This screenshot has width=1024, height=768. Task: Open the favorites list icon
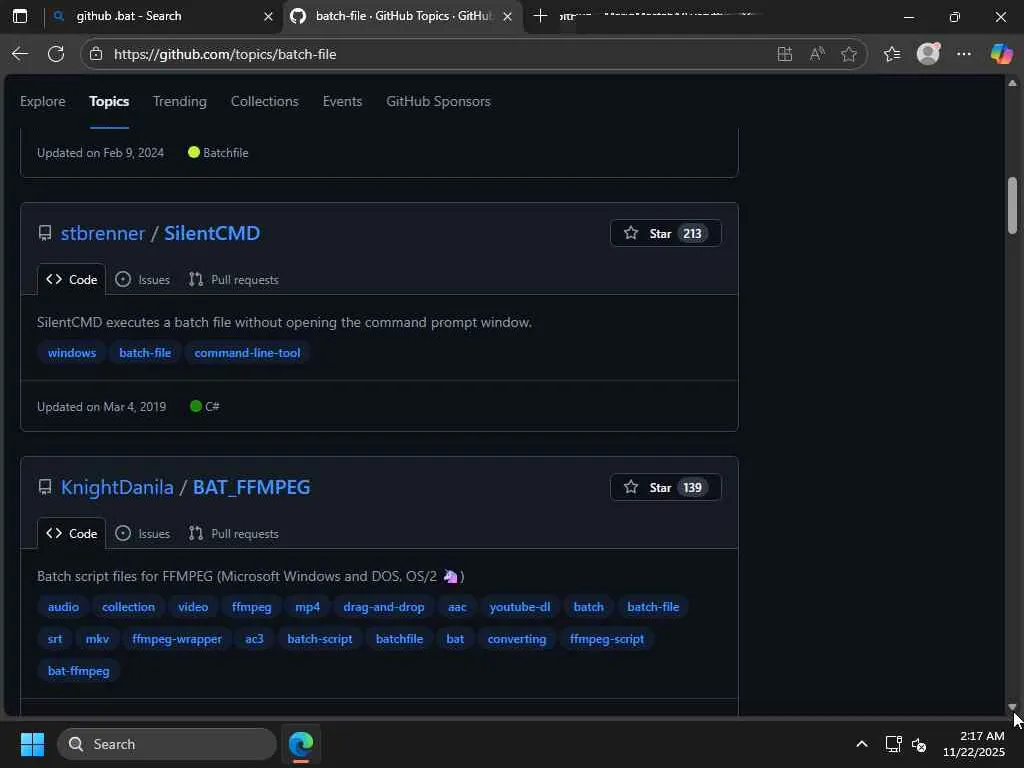[x=892, y=54]
